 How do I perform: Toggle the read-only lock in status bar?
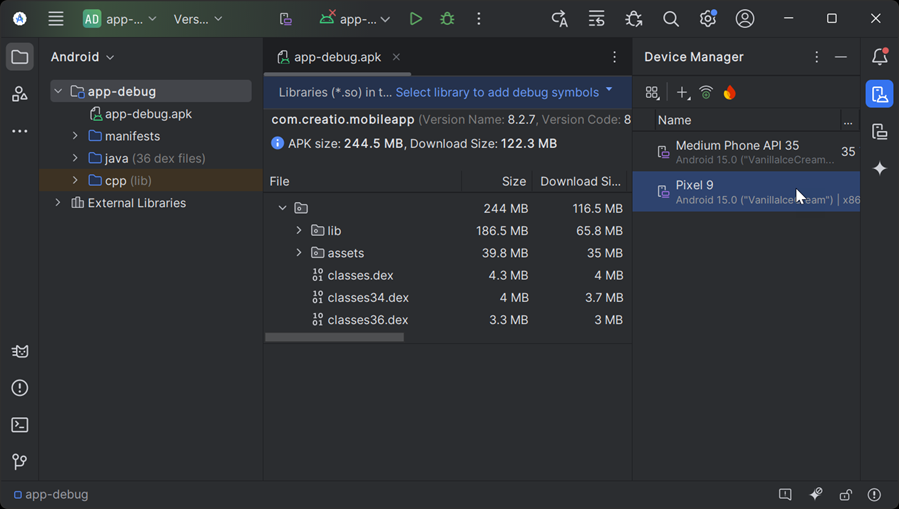tap(845, 494)
